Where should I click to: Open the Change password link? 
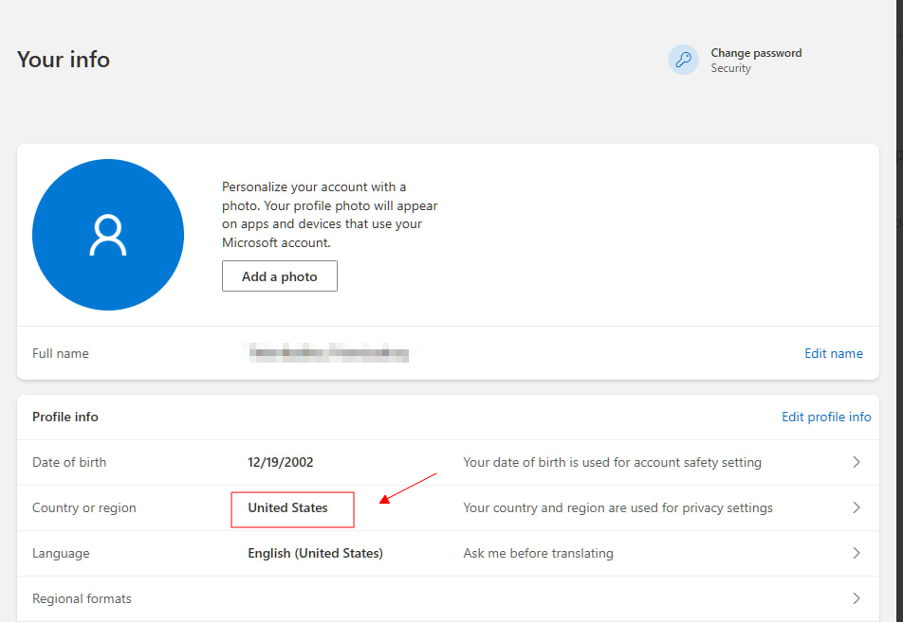755,53
